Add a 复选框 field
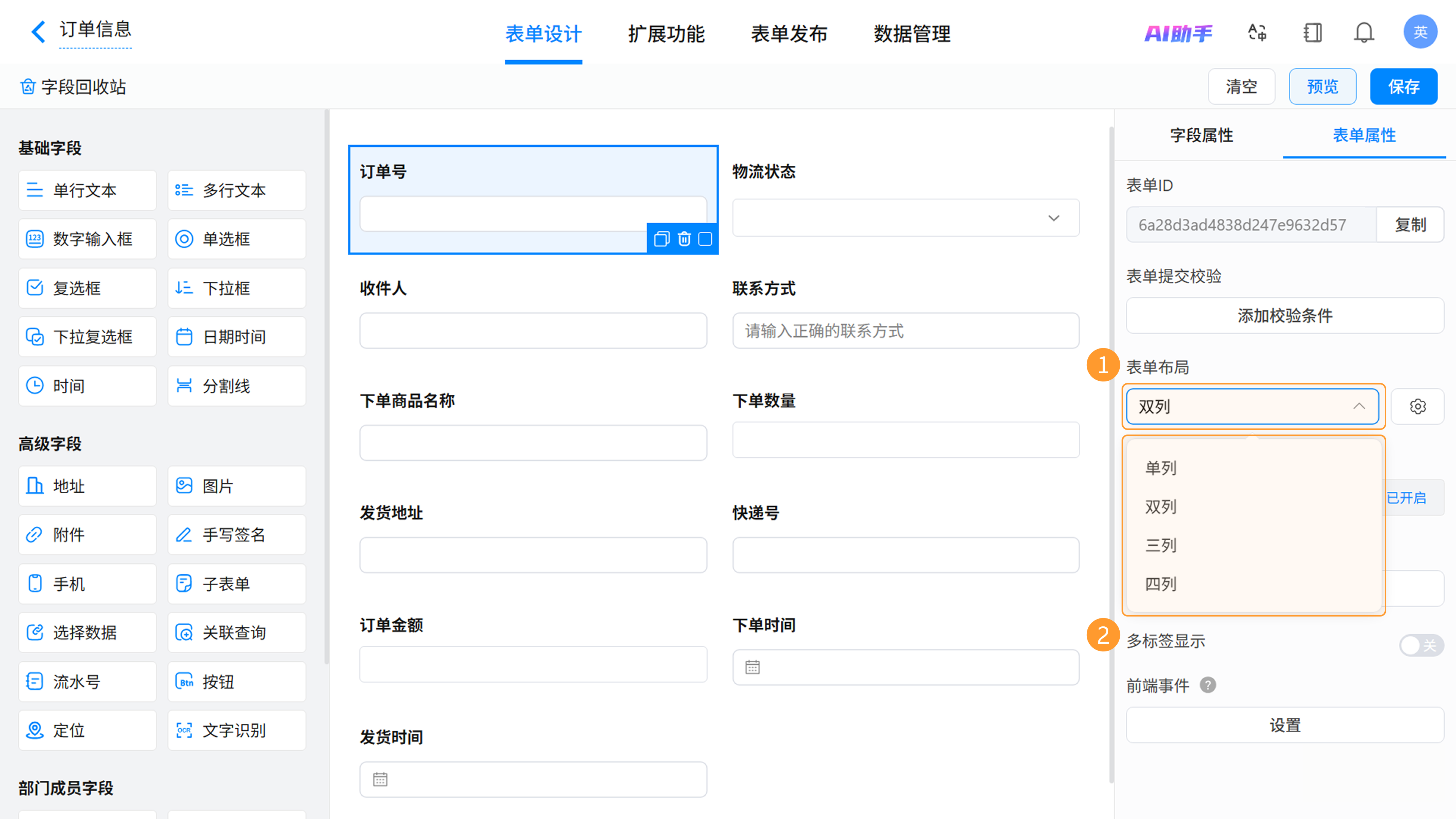Screen dimensions: 1456x819 pos(88,288)
